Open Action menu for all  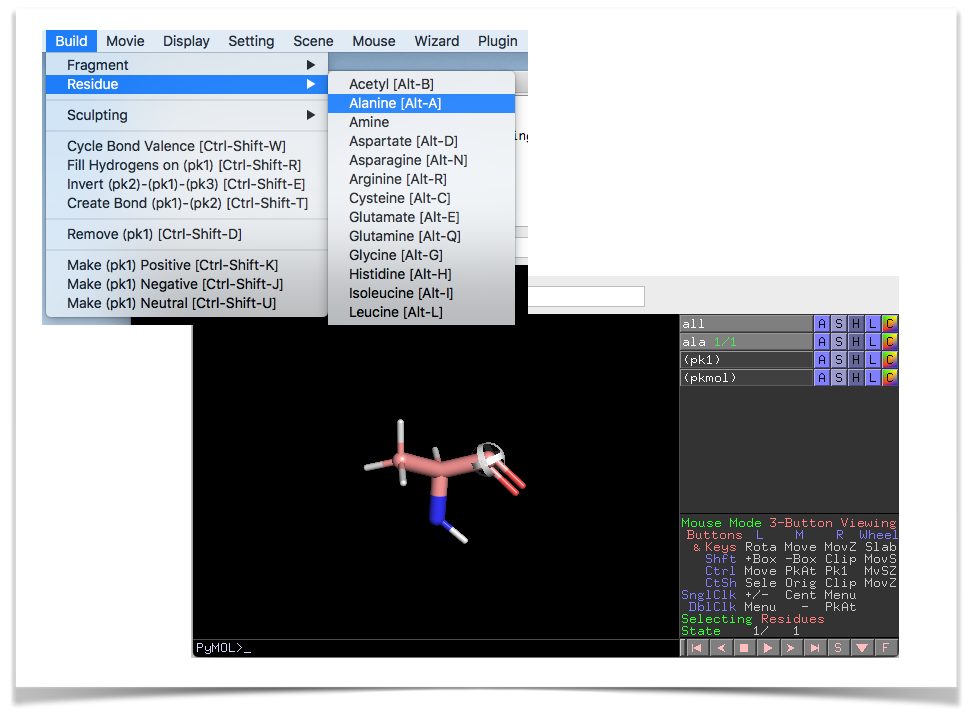click(822, 324)
